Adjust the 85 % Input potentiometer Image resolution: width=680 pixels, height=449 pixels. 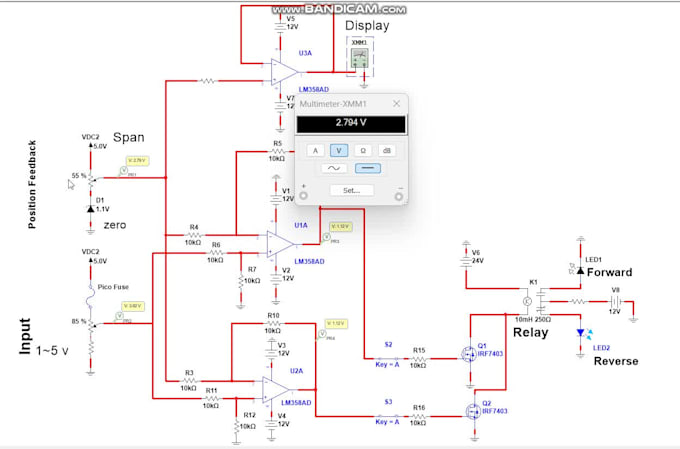pos(91,325)
